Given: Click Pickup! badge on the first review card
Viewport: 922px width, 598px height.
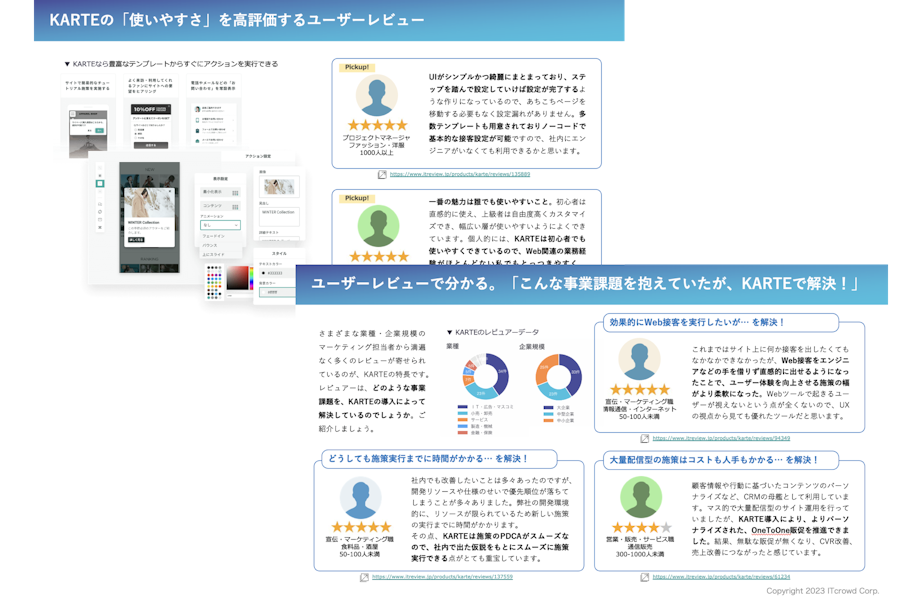Looking at the screenshot, I should tap(357, 67).
